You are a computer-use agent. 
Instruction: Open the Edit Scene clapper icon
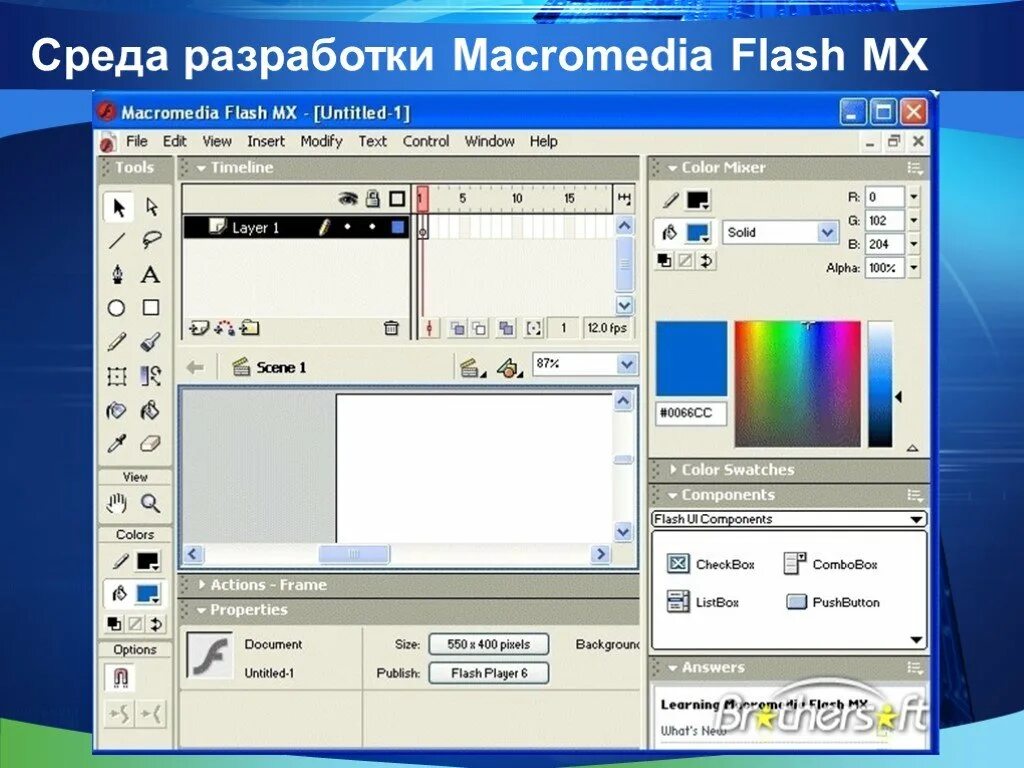(472, 368)
